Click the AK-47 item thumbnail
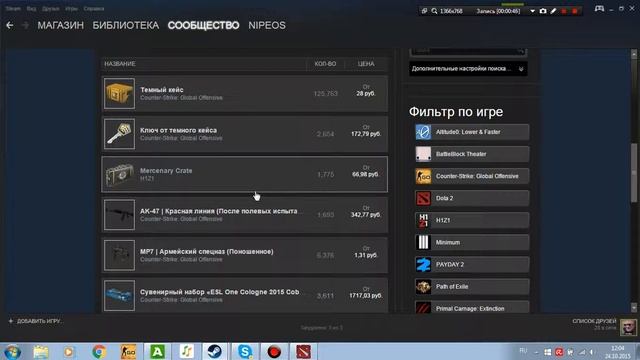The width and height of the screenshot is (640, 360). tap(119, 215)
